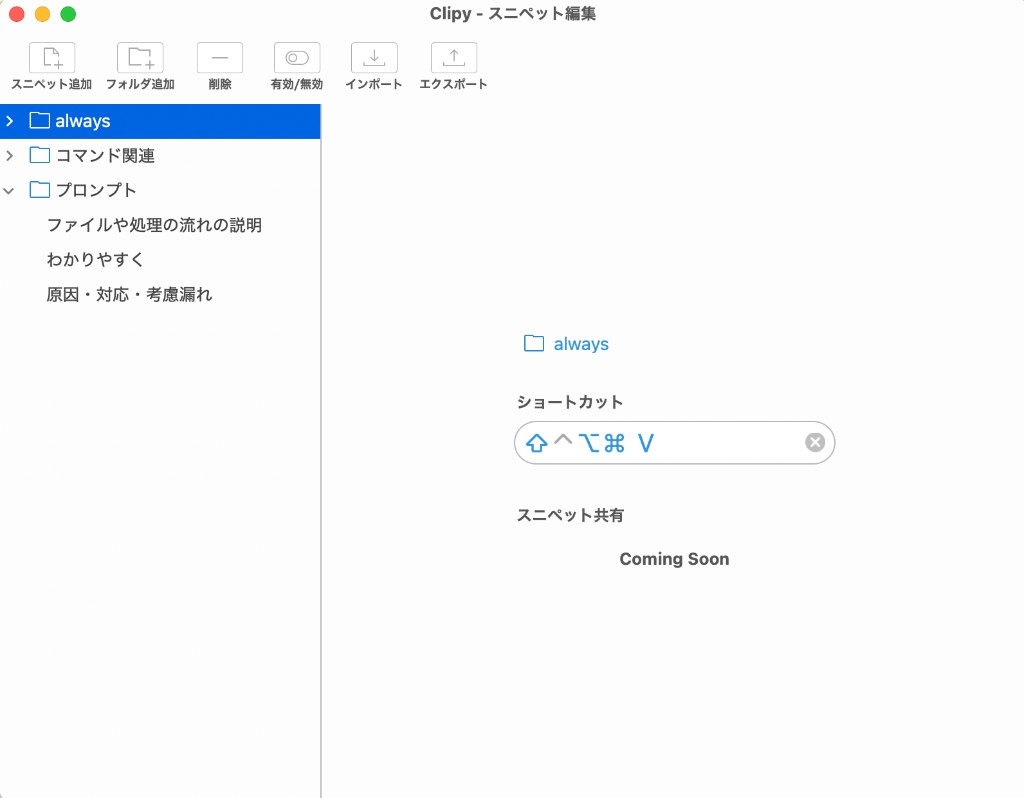Collapse the プロンプト folder
This screenshot has height=798, width=1024.
[x=9, y=189]
